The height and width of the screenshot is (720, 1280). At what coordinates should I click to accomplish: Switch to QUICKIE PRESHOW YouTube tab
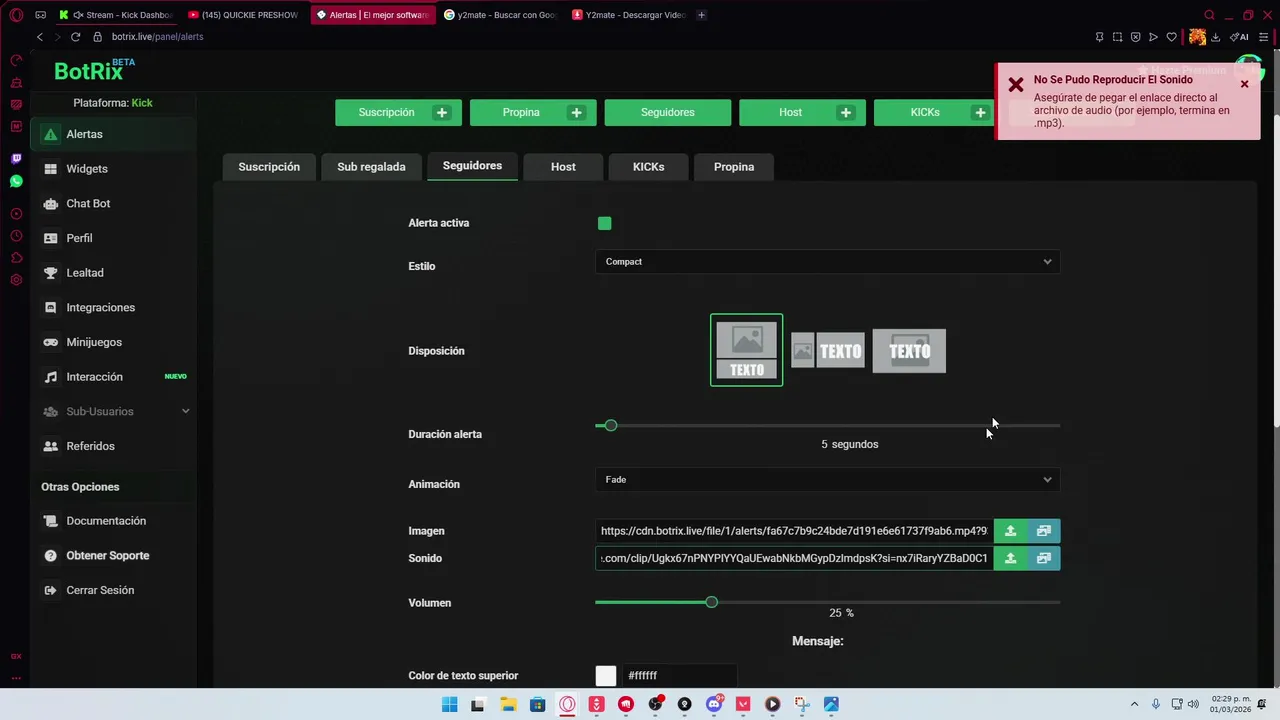tap(244, 15)
